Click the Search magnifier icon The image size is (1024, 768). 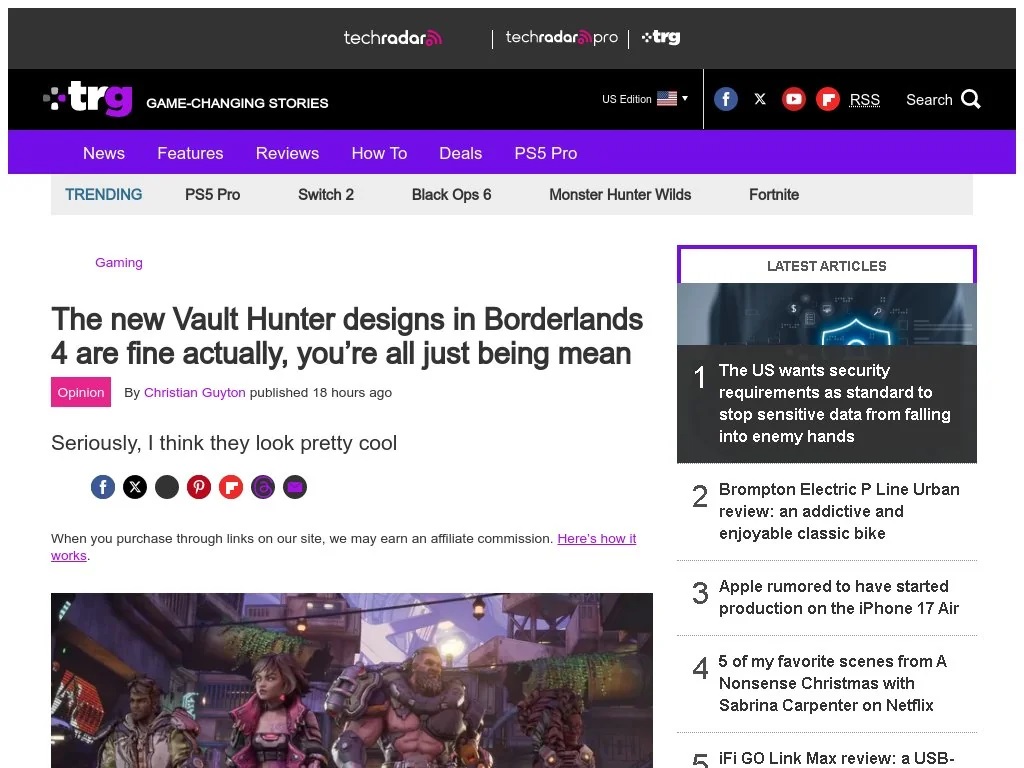click(x=971, y=99)
